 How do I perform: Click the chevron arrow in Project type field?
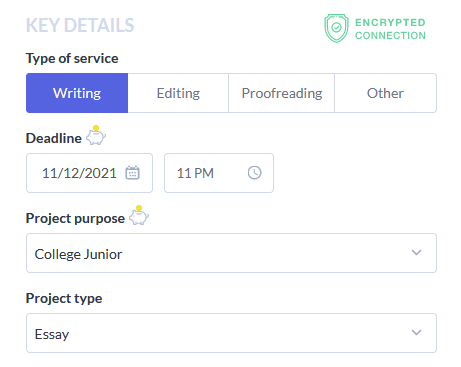click(x=416, y=333)
